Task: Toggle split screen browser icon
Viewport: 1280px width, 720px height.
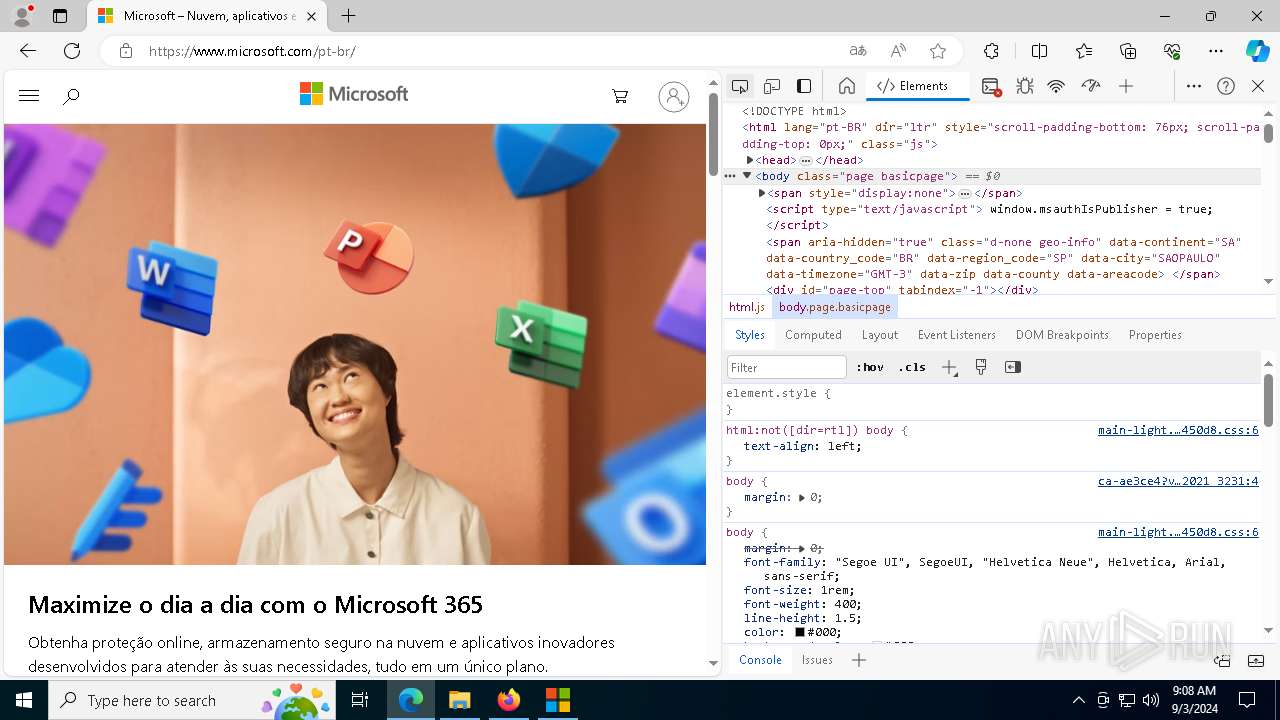Action: [x=1039, y=51]
